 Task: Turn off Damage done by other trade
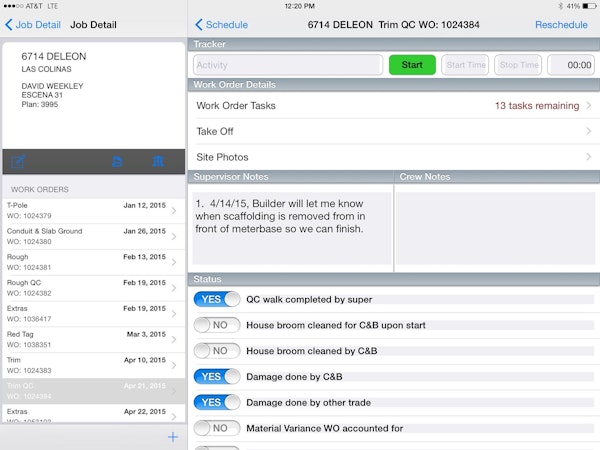[x=217, y=402]
